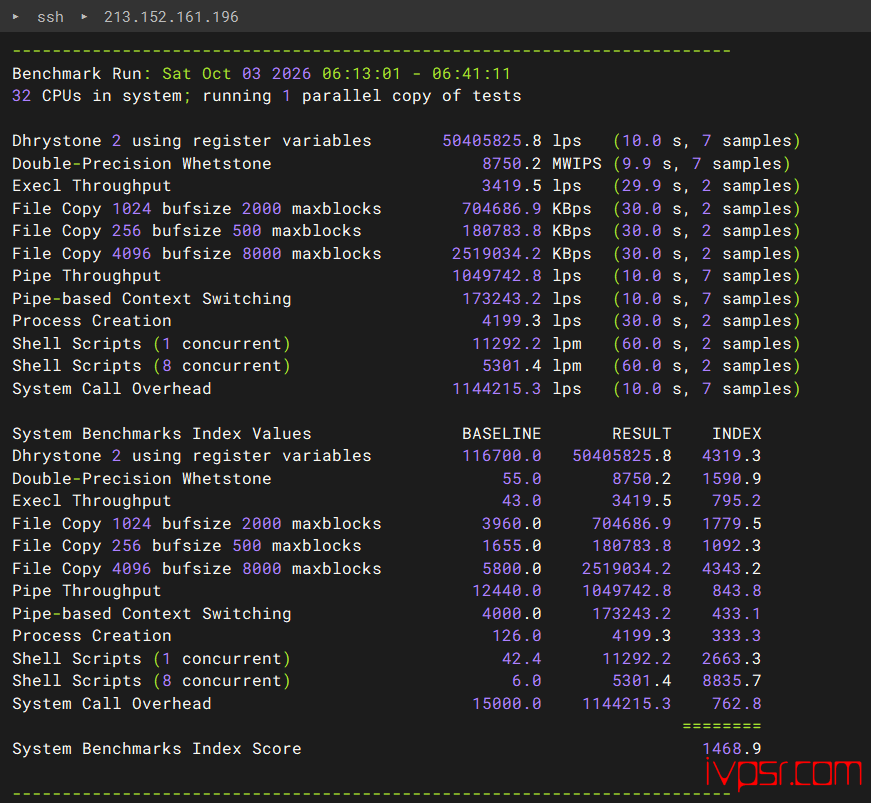Click the Dhrystone baseline value 116700.0

(502, 456)
